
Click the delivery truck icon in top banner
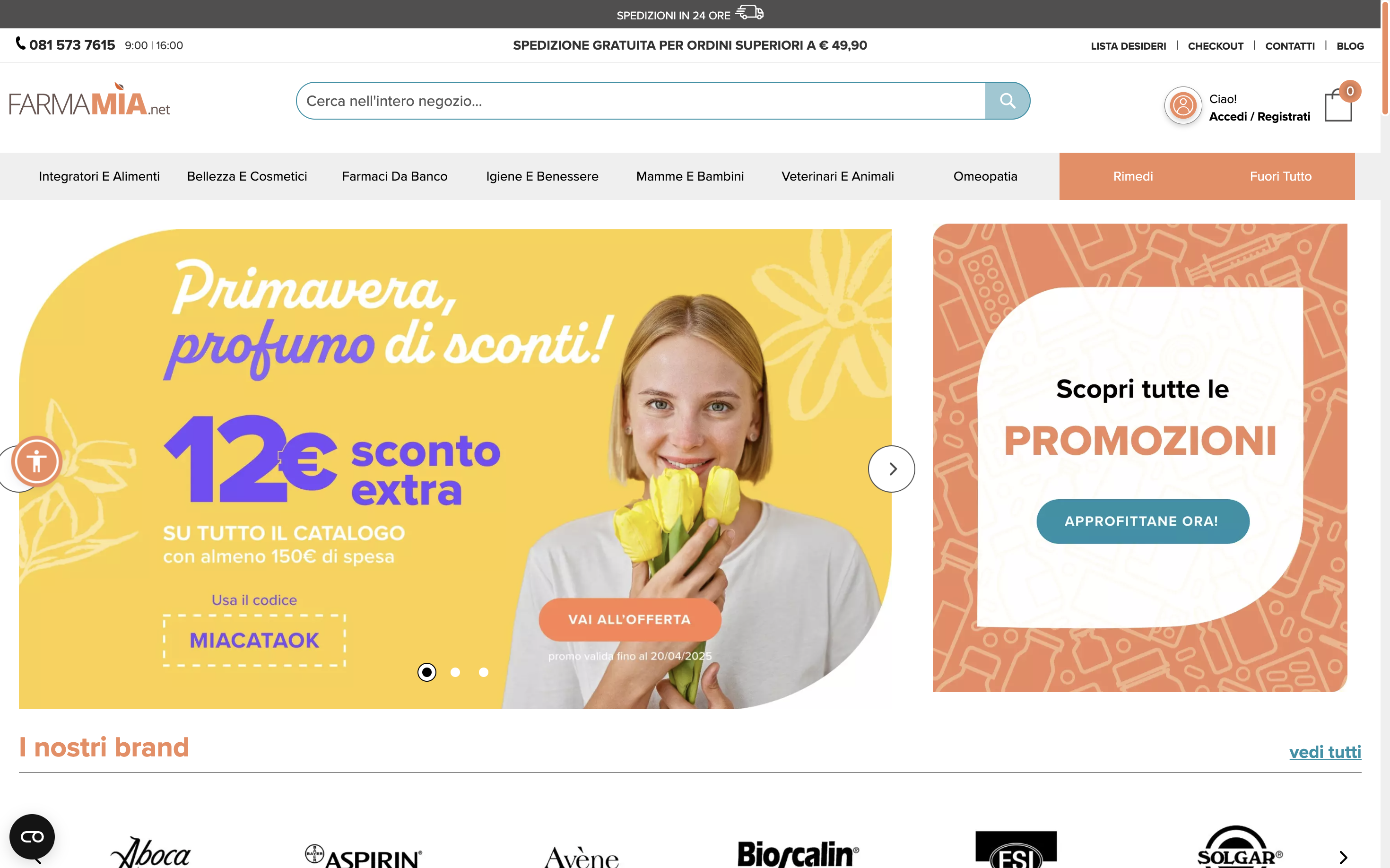tap(750, 12)
